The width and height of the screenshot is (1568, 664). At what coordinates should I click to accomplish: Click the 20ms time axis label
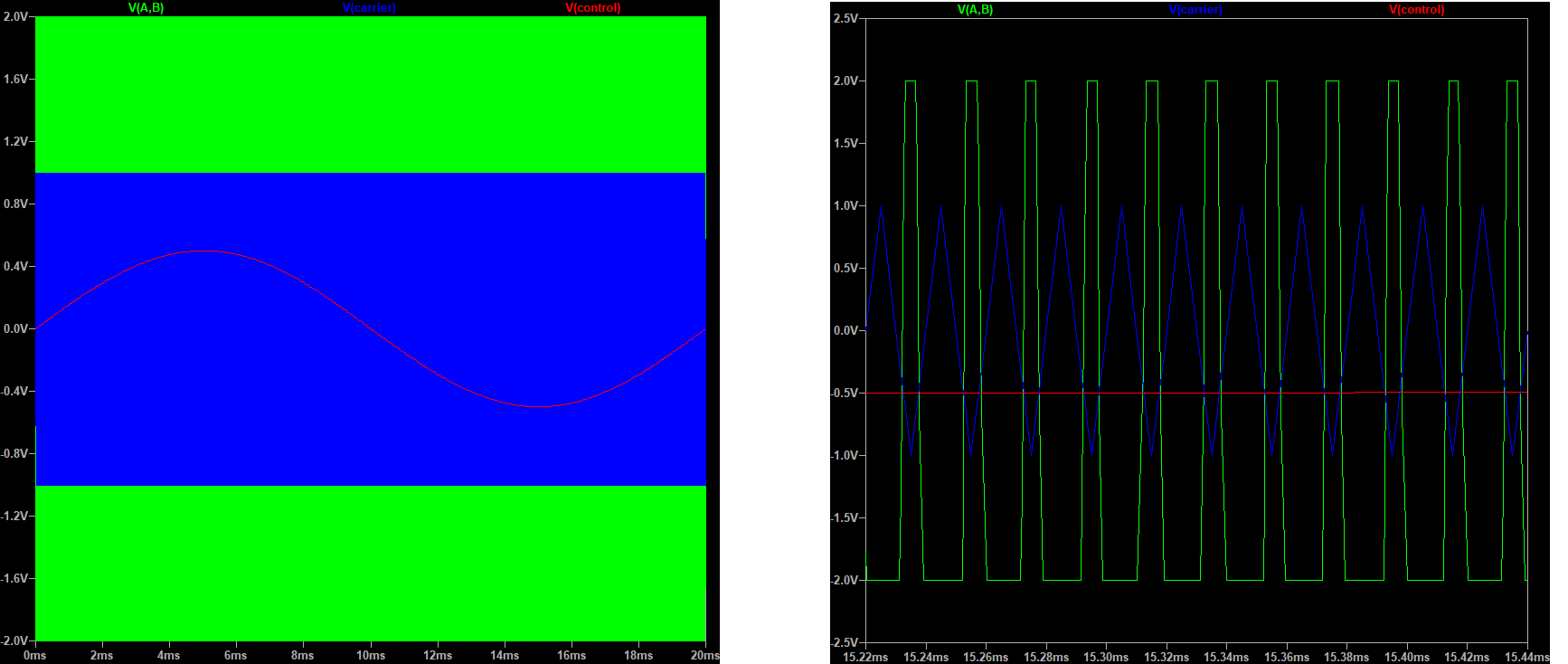705,655
